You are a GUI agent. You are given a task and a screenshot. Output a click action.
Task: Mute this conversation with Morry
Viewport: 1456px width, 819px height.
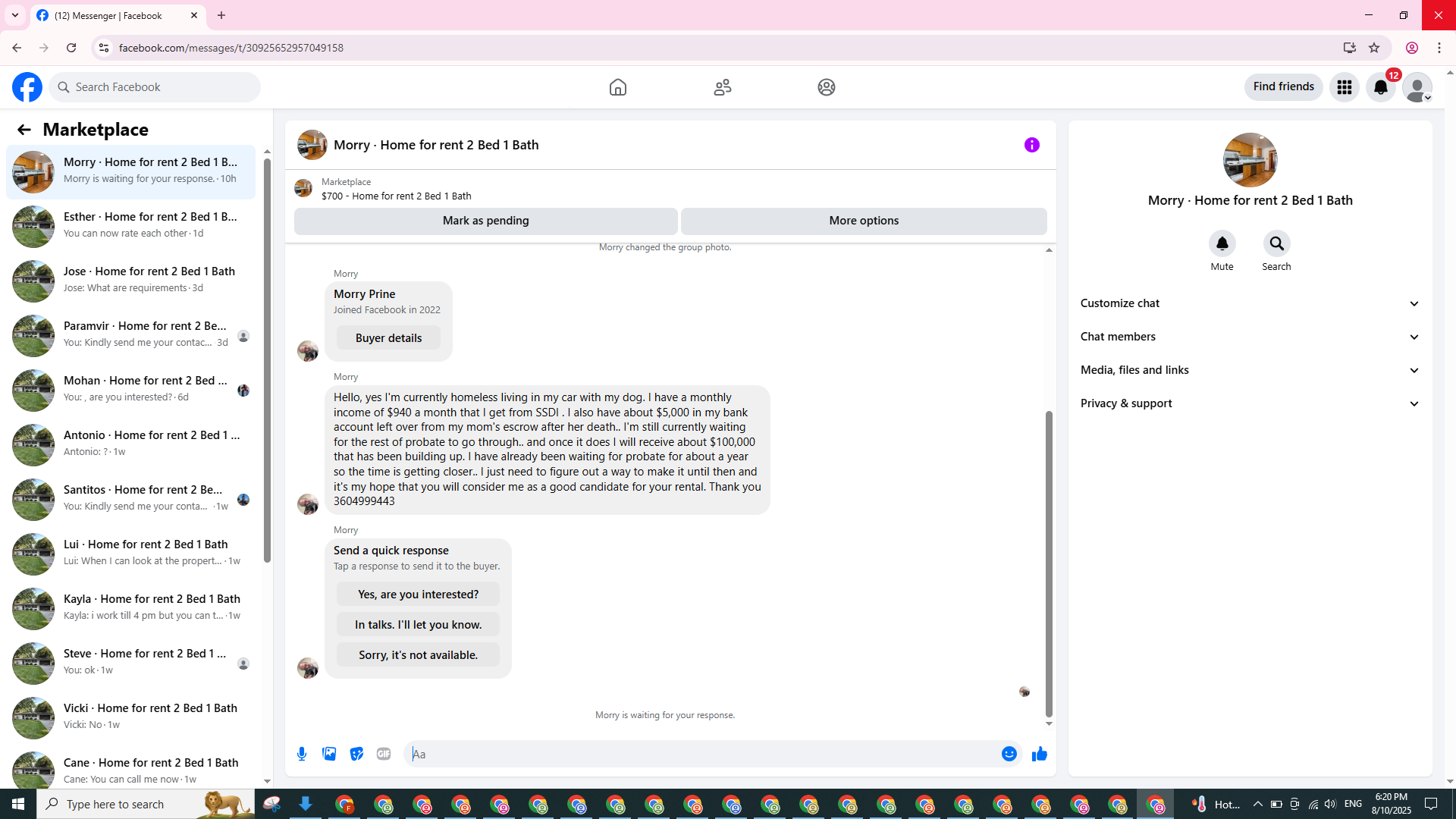pyautogui.click(x=1222, y=244)
